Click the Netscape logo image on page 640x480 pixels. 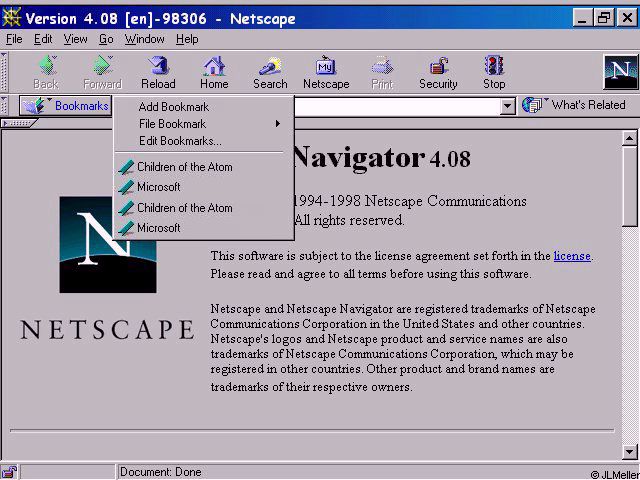108,244
